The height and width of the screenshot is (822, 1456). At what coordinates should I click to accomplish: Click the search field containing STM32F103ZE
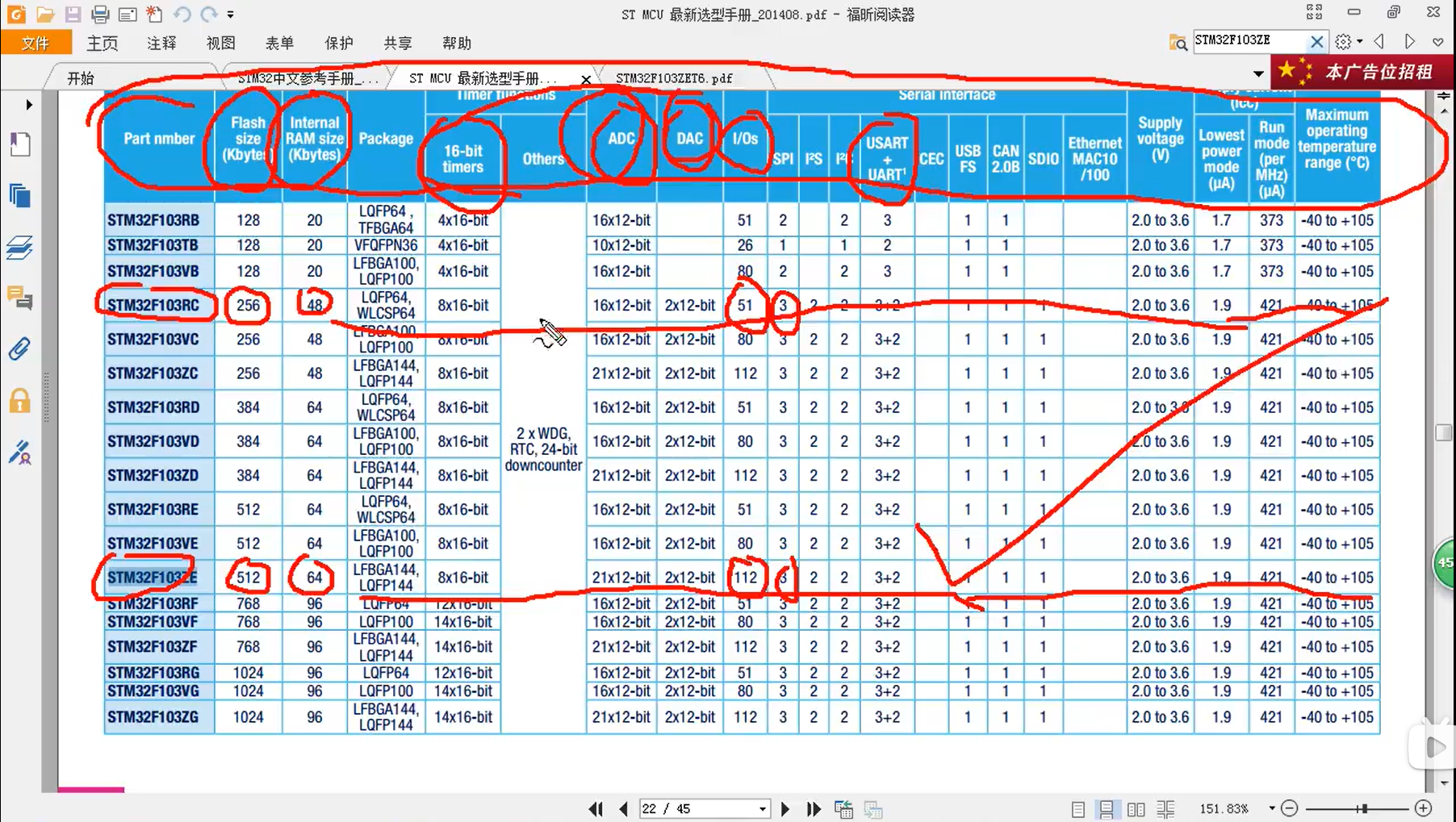1248,40
